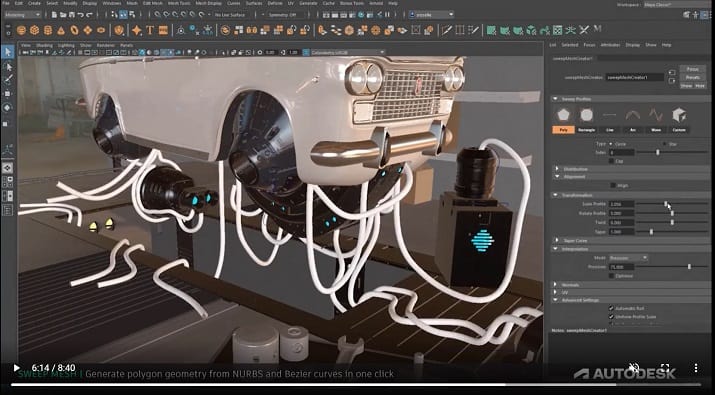Screen dimensions: 715x395
Task: Unmute the video with the speaker icon
Action: 634,368
